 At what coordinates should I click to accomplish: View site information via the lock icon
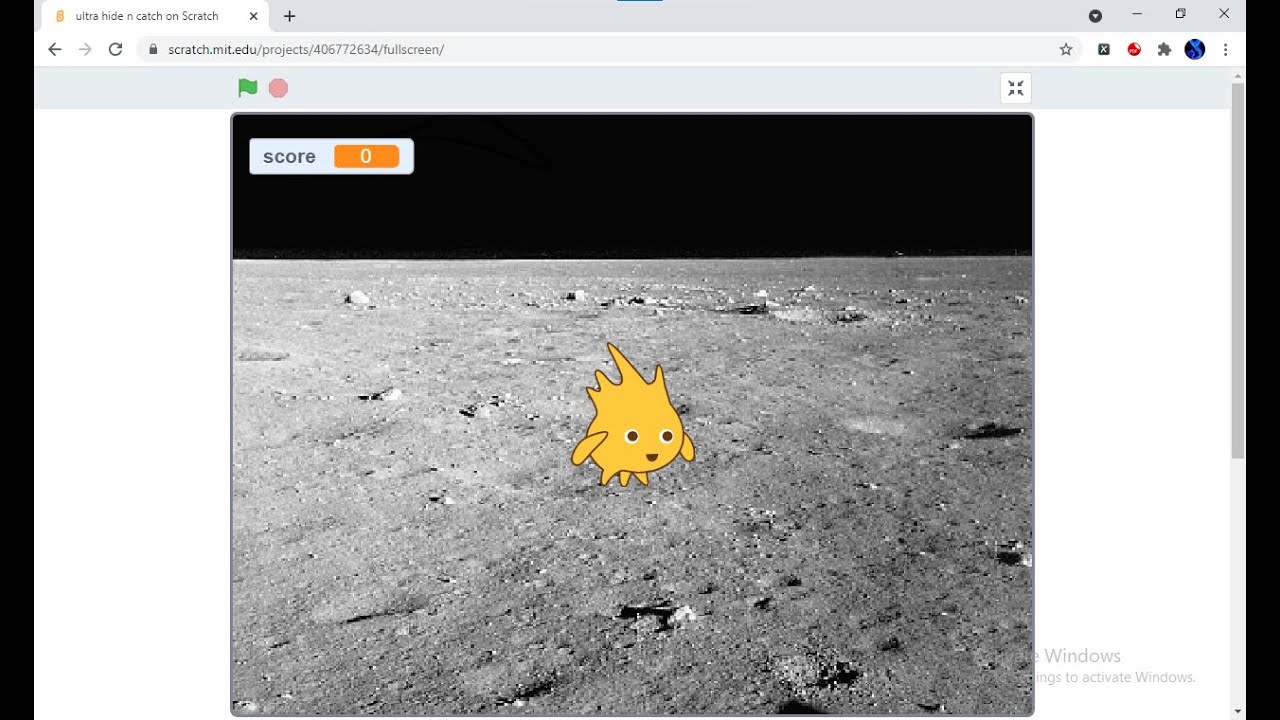coord(153,49)
